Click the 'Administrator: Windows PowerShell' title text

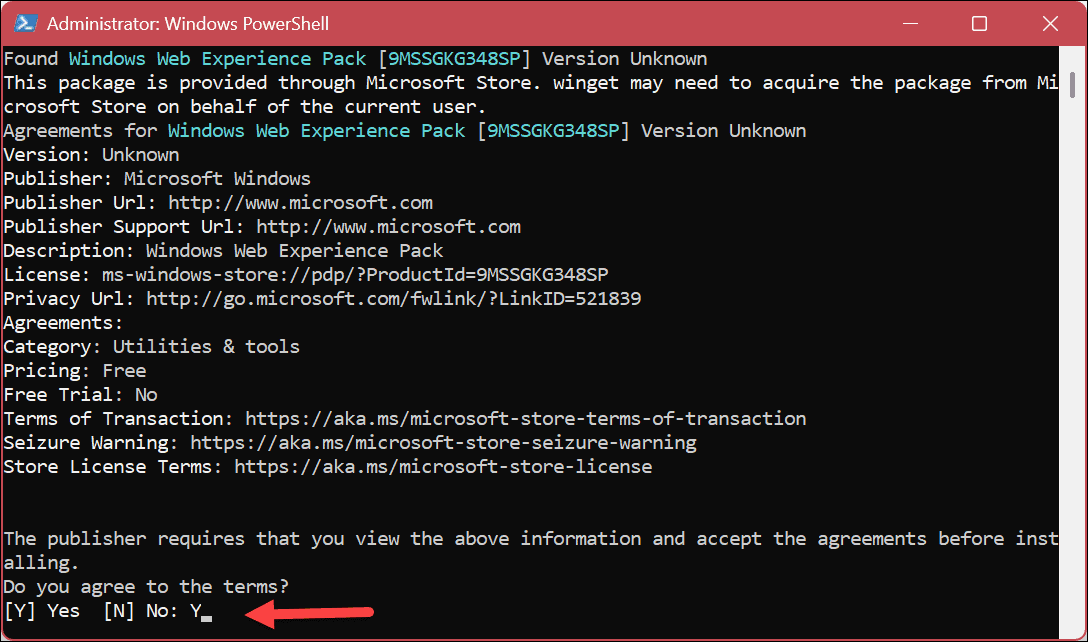pyautogui.click(x=188, y=23)
